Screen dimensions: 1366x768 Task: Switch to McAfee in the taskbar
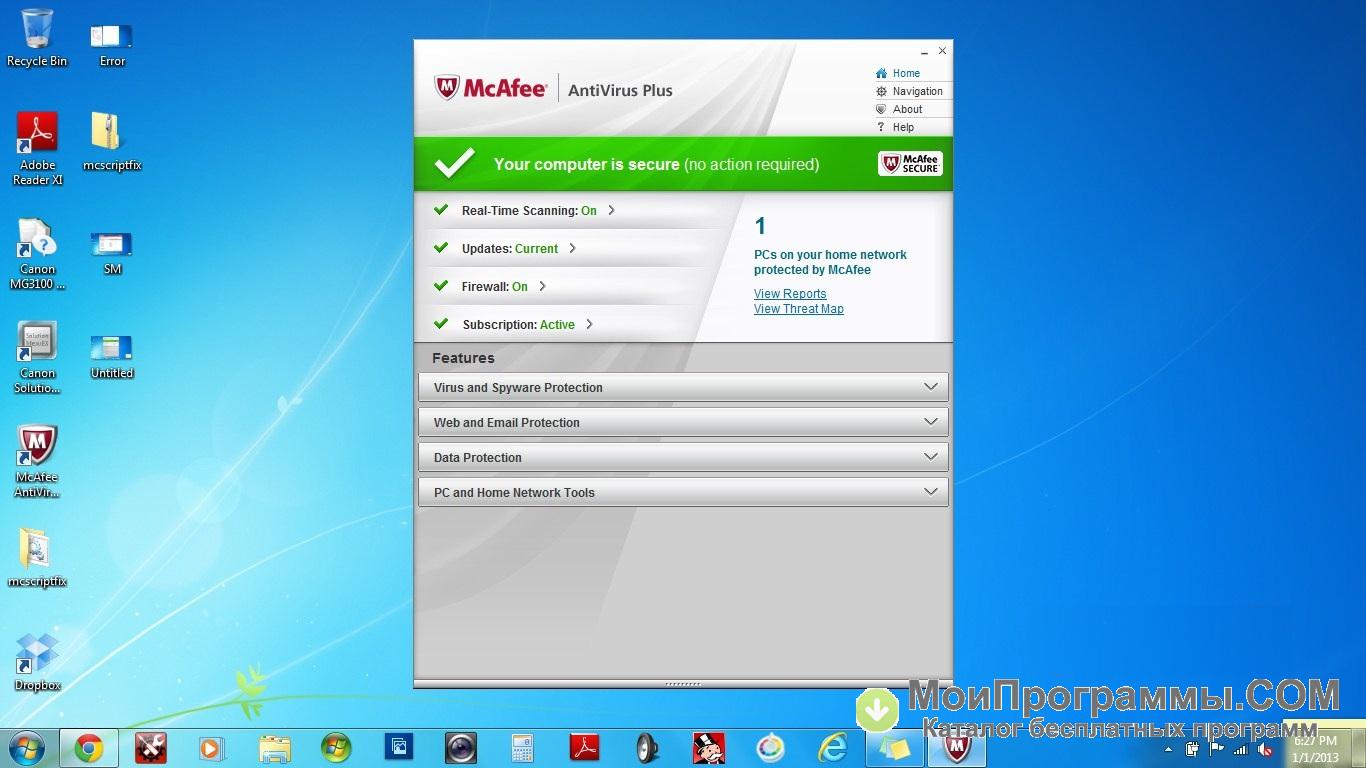[957, 747]
